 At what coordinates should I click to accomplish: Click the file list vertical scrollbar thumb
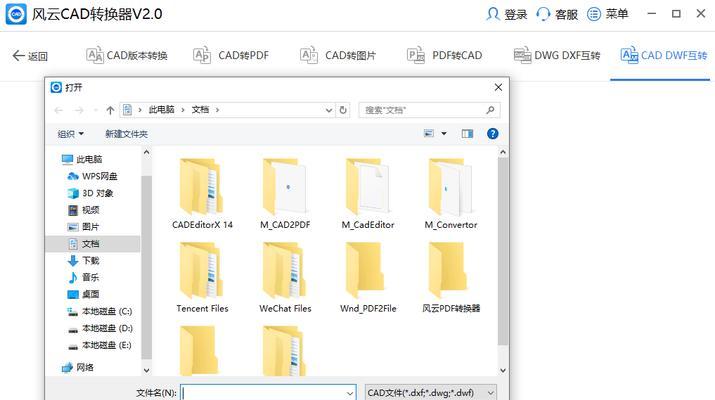(x=503, y=251)
